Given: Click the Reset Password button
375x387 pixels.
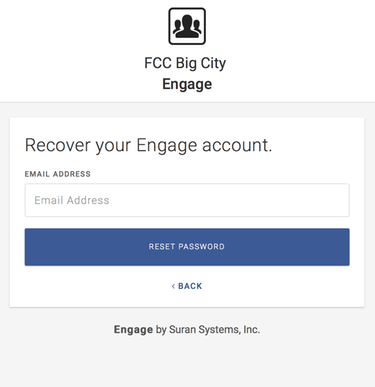Looking at the screenshot, I should 187,247.
